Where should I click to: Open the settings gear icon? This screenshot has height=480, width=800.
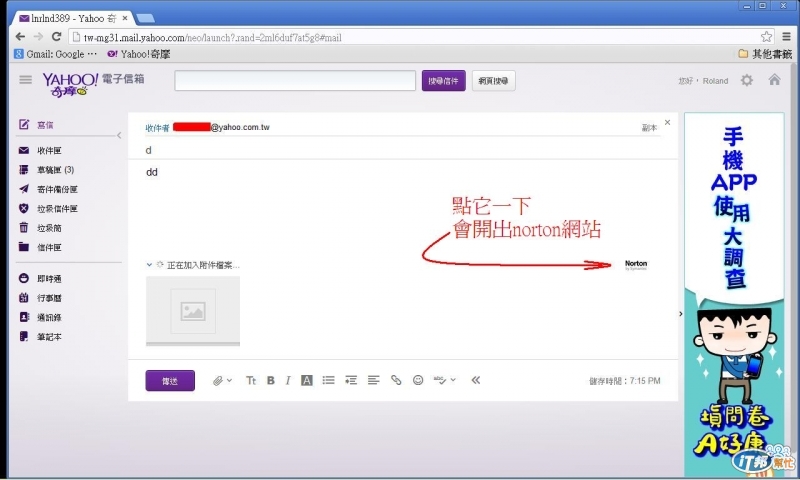pos(747,80)
